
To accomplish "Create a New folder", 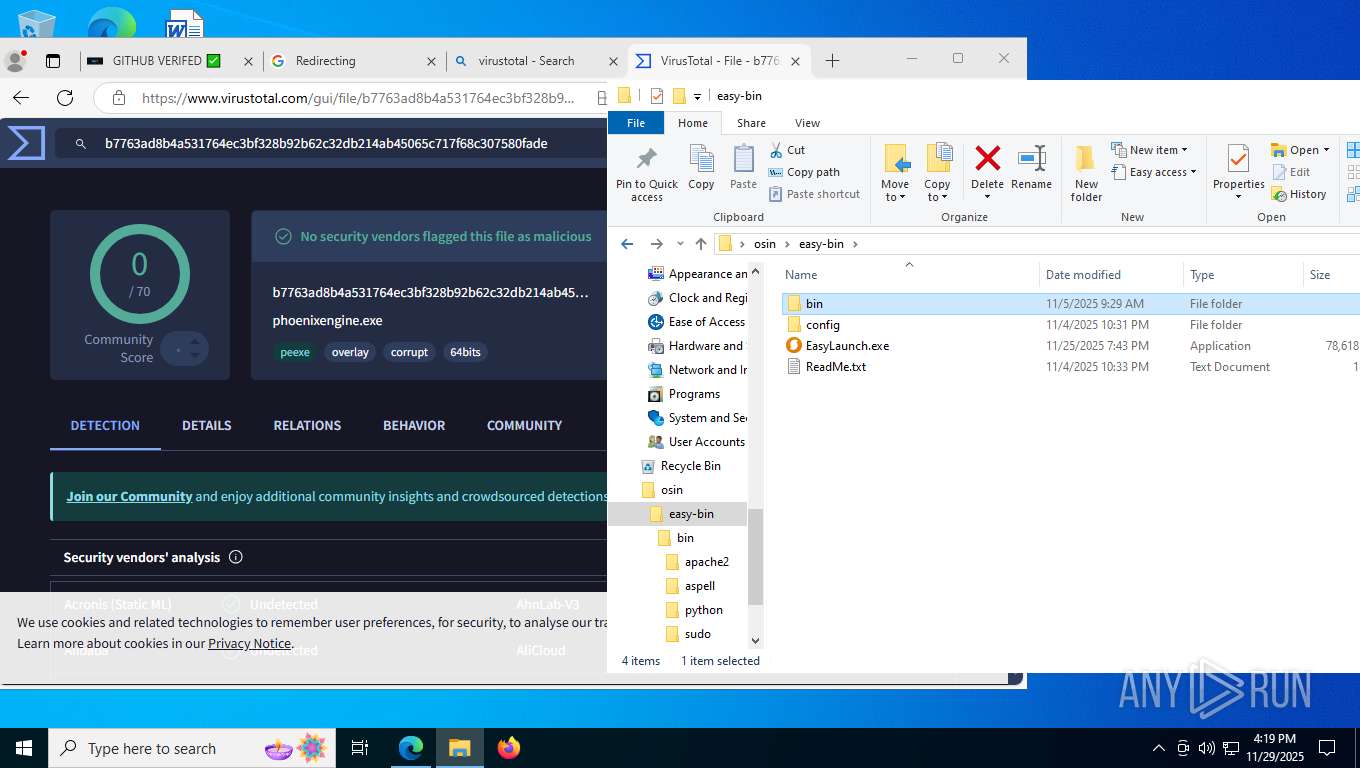I will tap(1086, 173).
